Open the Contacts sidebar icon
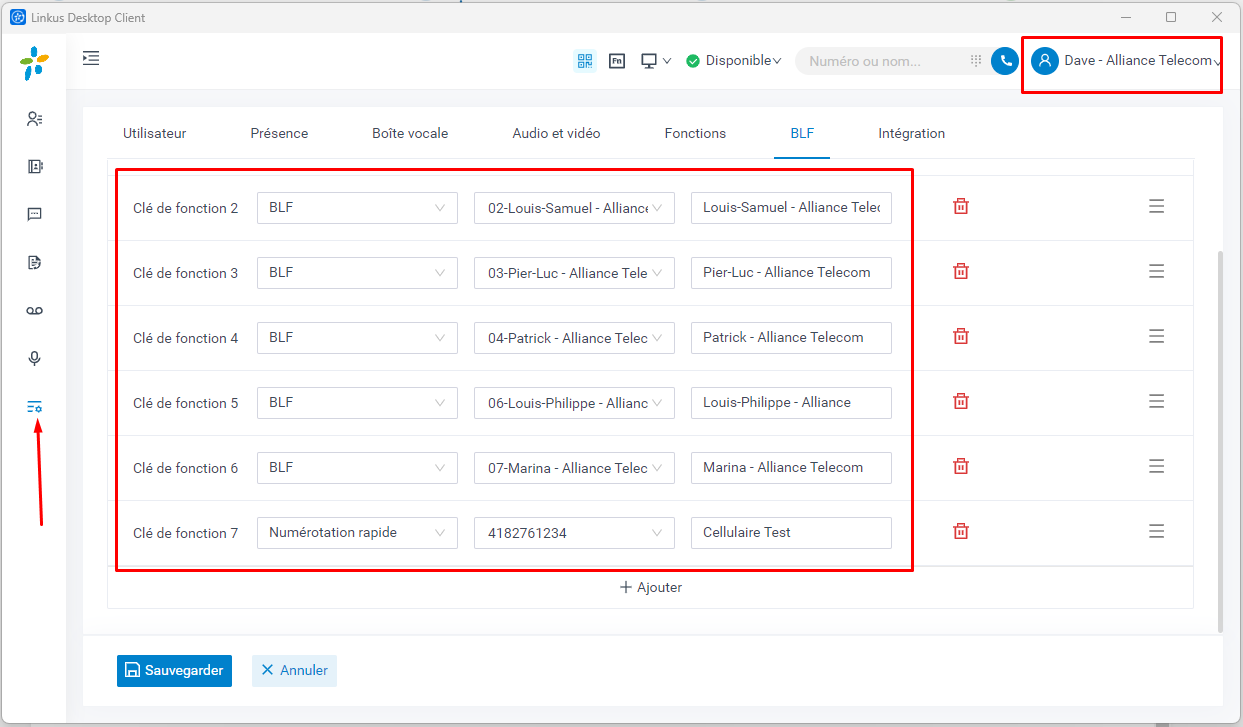The width and height of the screenshot is (1243, 727). click(x=34, y=118)
